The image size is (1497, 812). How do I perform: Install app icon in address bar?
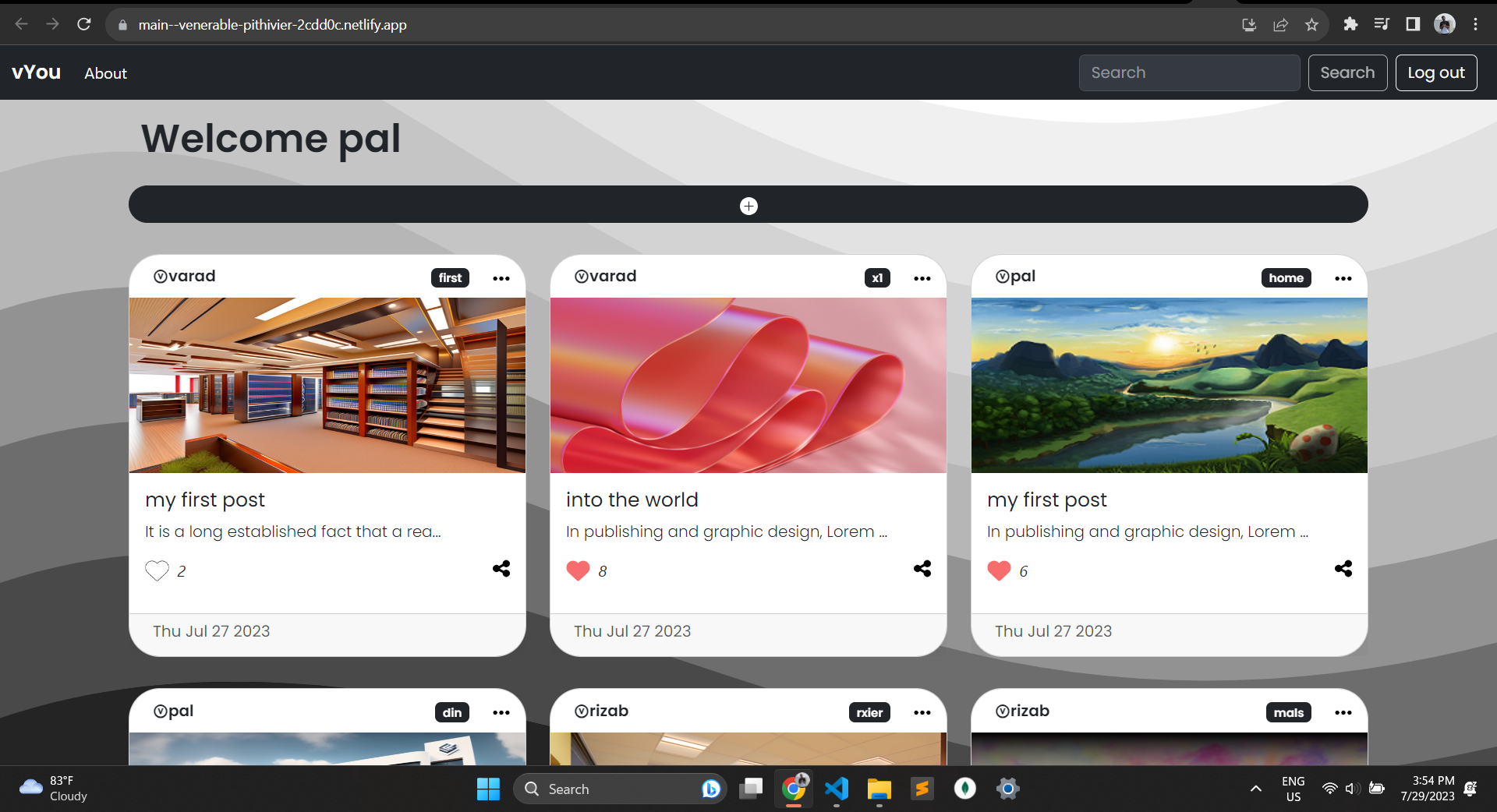click(1249, 24)
